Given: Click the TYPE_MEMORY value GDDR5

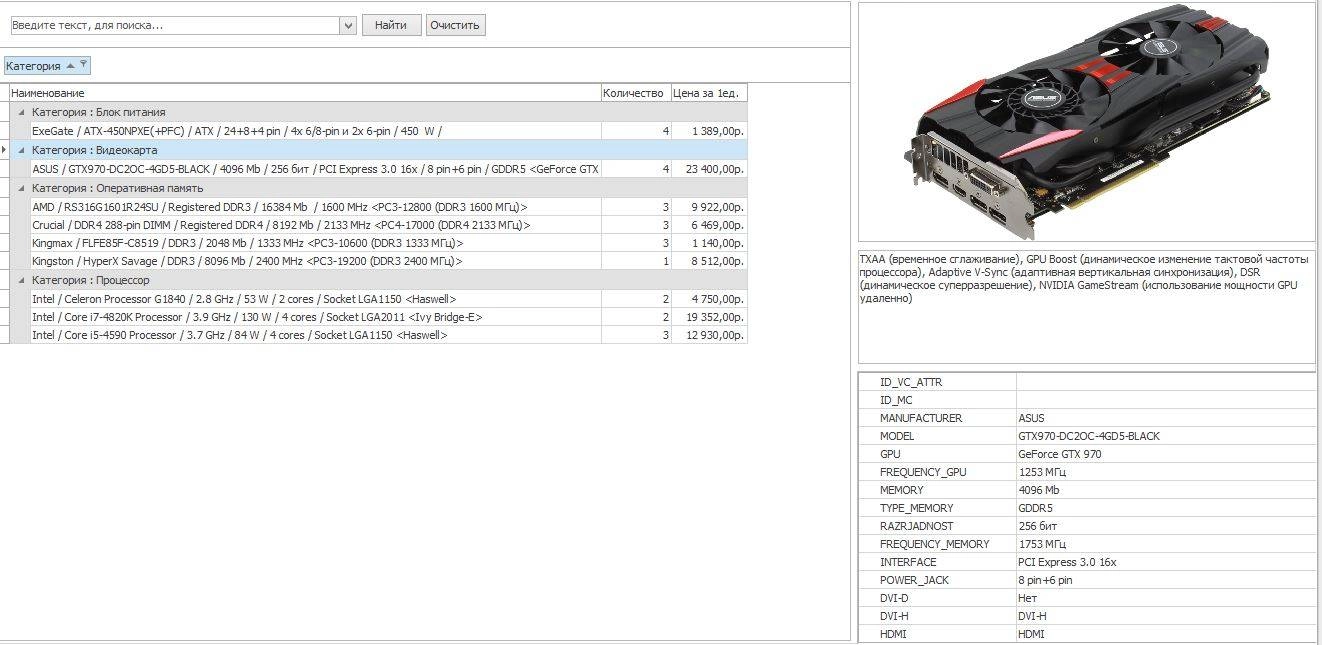Looking at the screenshot, I should click(1037, 508).
